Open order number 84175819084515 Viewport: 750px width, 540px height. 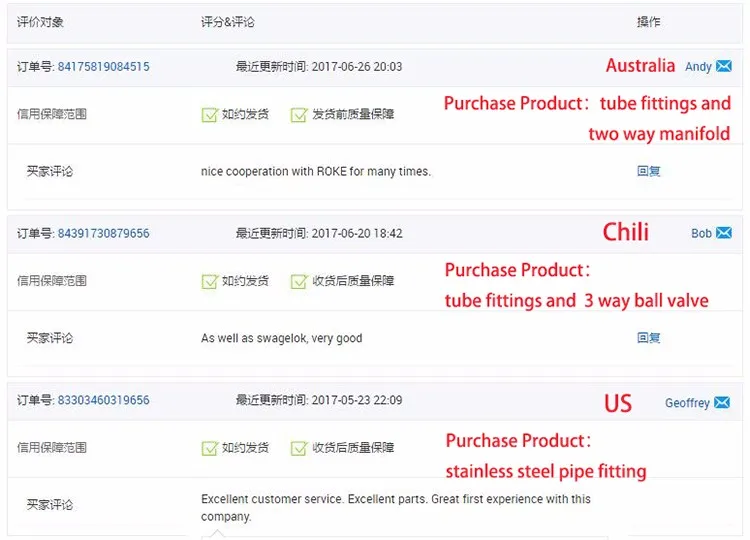tap(103, 67)
